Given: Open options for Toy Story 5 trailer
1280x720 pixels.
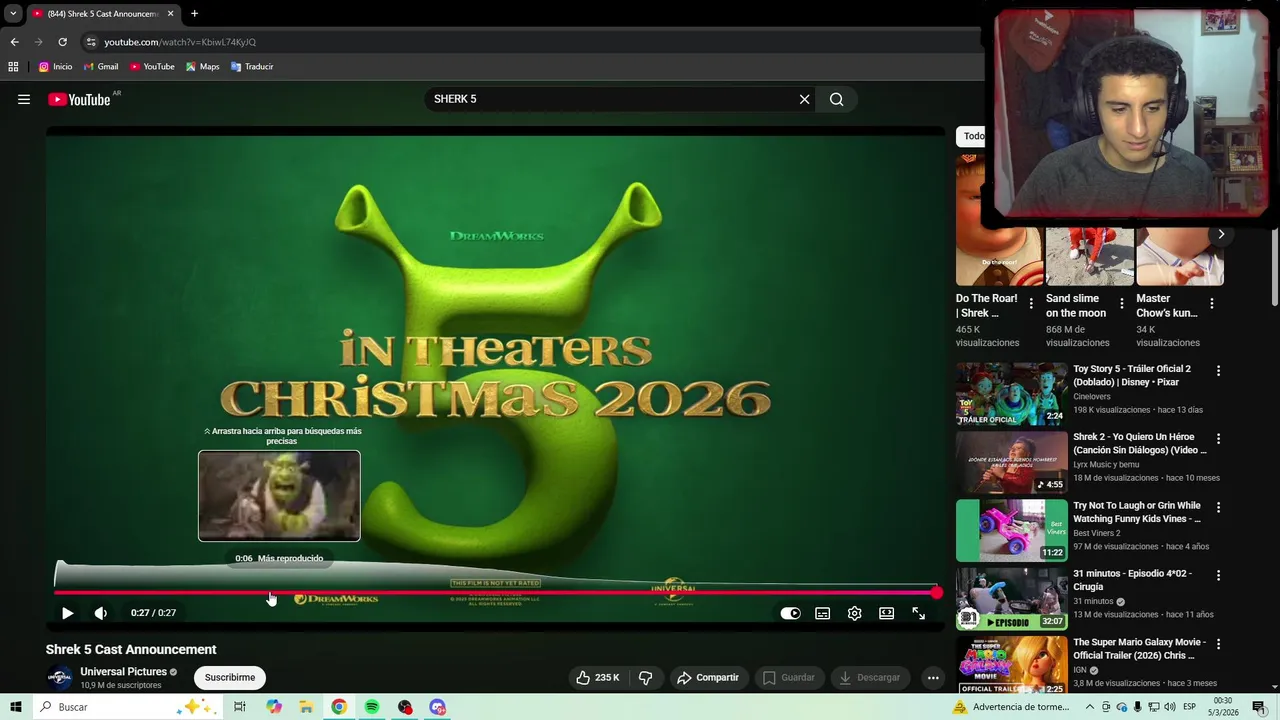Looking at the screenshot, I should [x=1218, y=371].
